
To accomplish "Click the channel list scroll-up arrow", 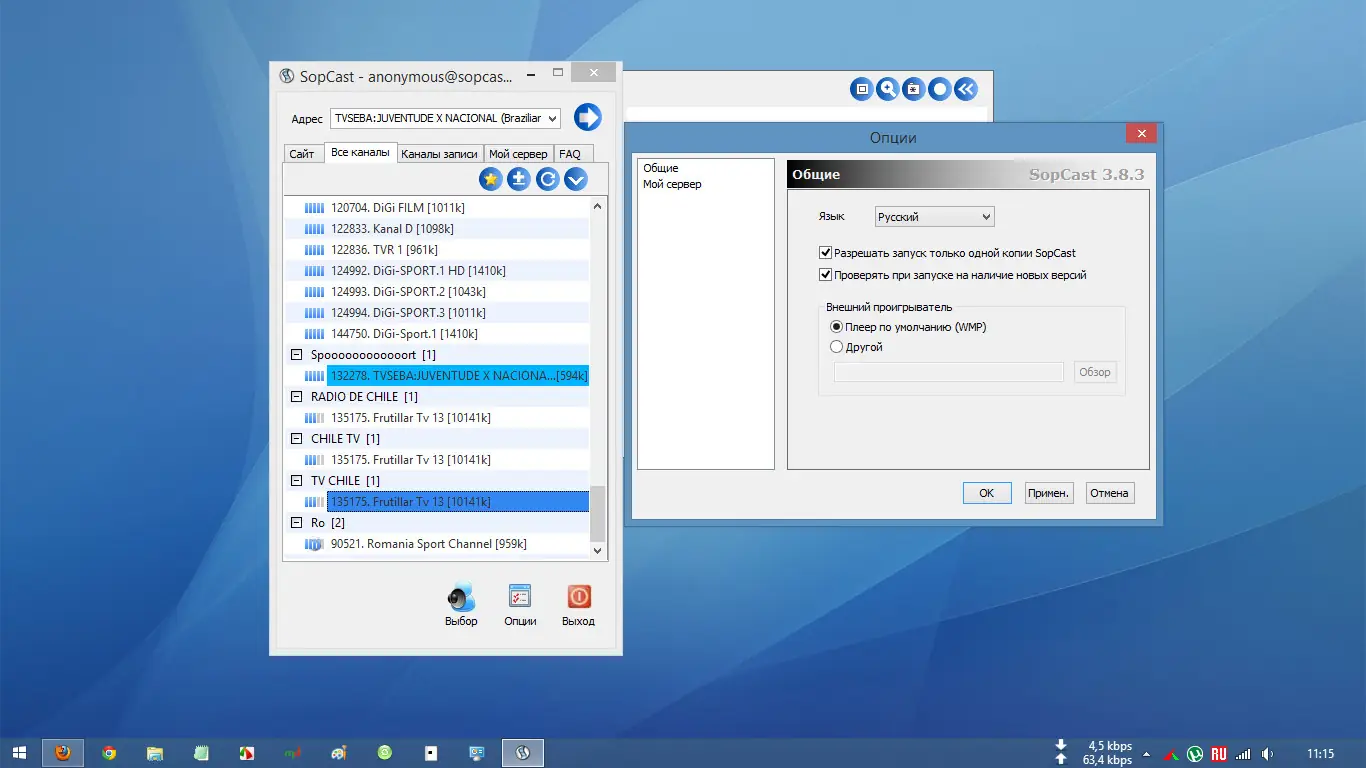I will point(598,206).
